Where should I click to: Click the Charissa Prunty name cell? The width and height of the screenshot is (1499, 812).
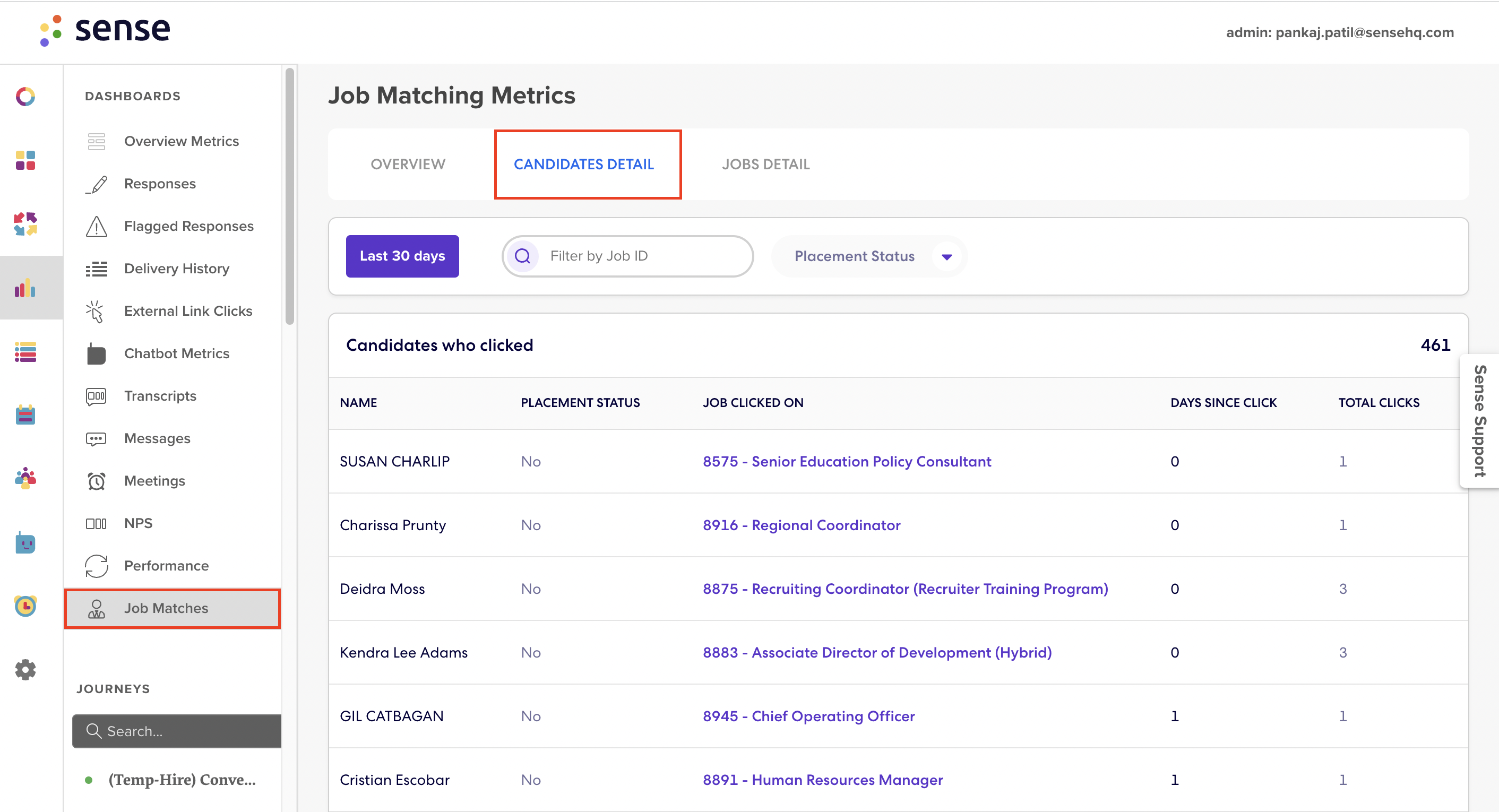click(x=393, y=525)
